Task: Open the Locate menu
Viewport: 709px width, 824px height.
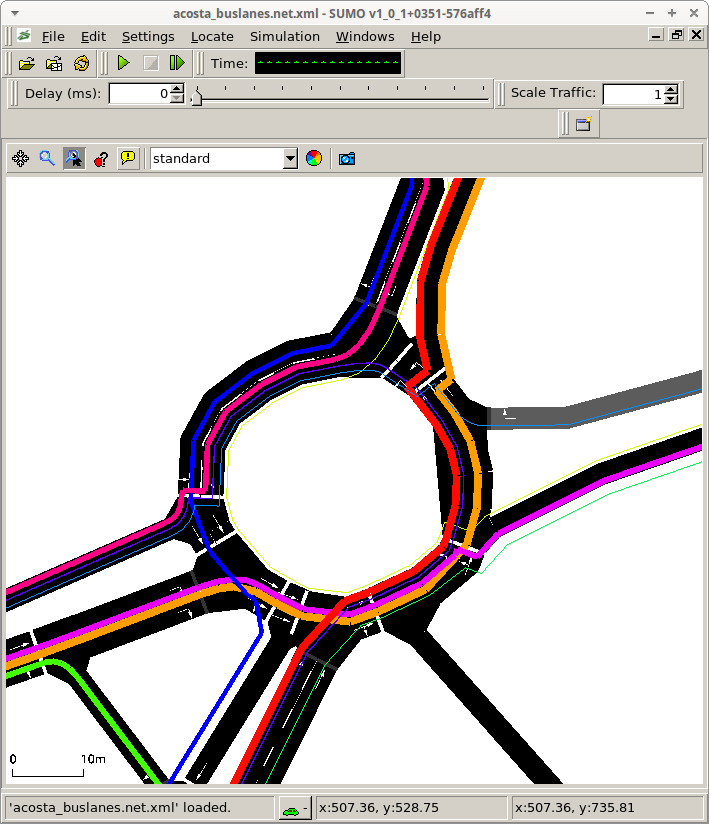Action: coord(212,36)
